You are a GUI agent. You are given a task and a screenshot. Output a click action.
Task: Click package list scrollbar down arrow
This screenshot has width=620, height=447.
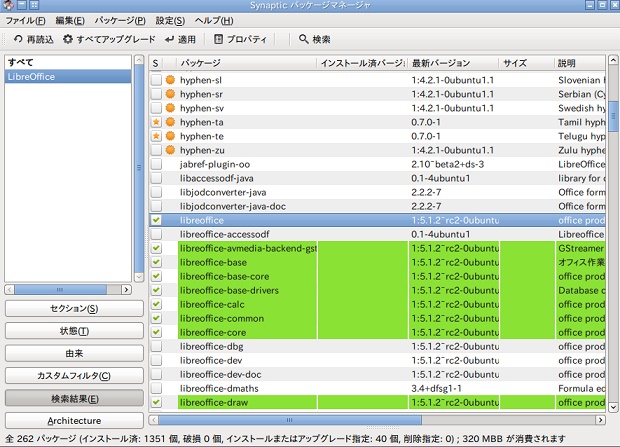pyautogui.click(x=613, y=407)
